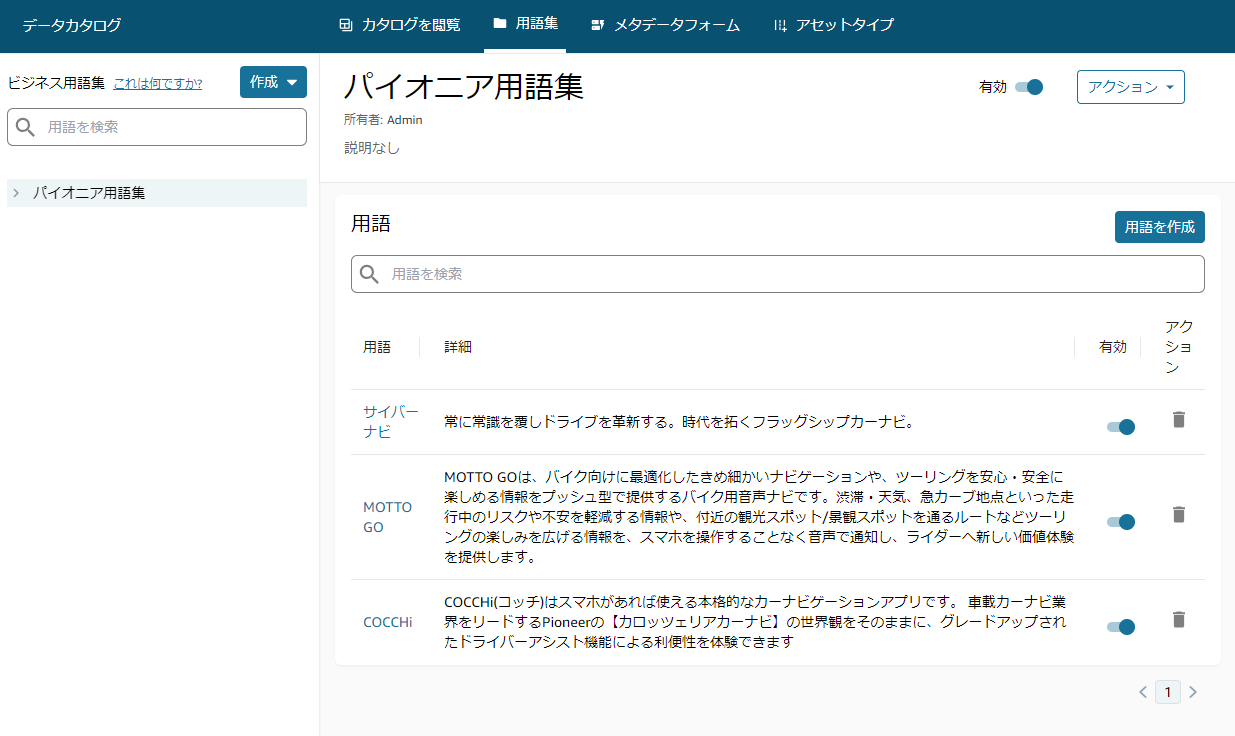Open the アクション dropdown menu
Viewport: 1235px width, 736px height.
[1130, 87]
